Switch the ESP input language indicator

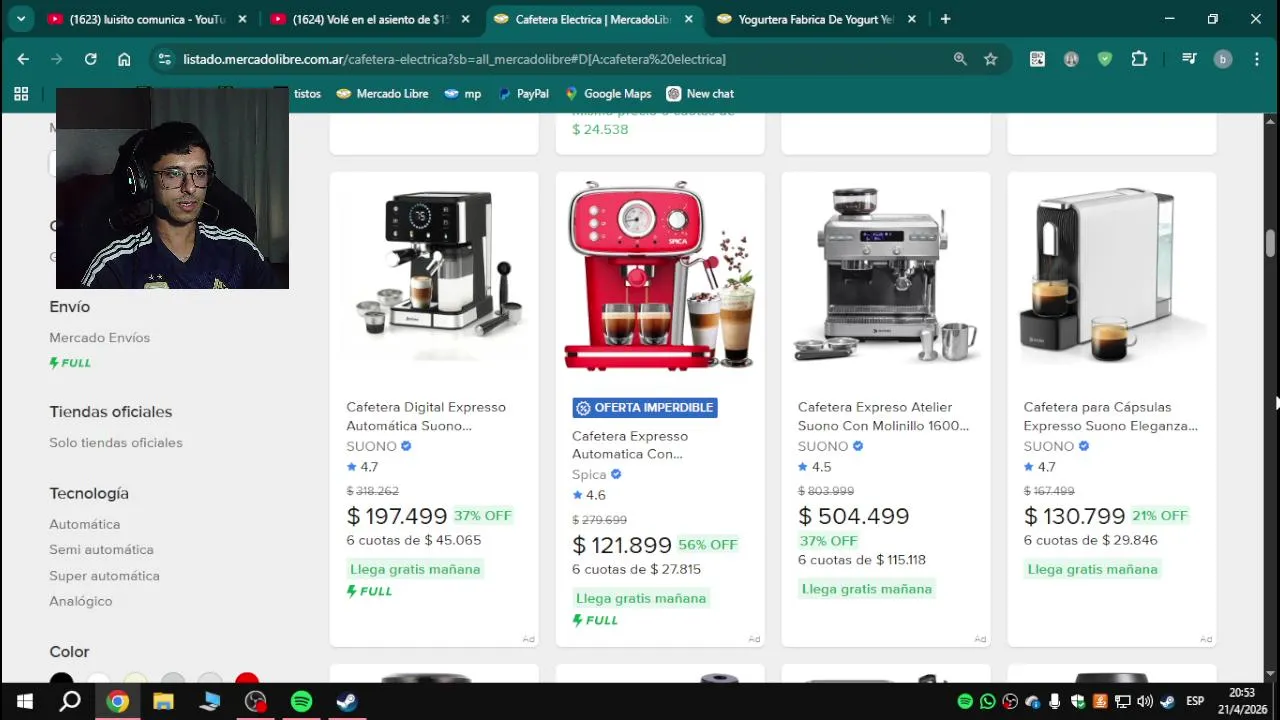click(1194, 701)
